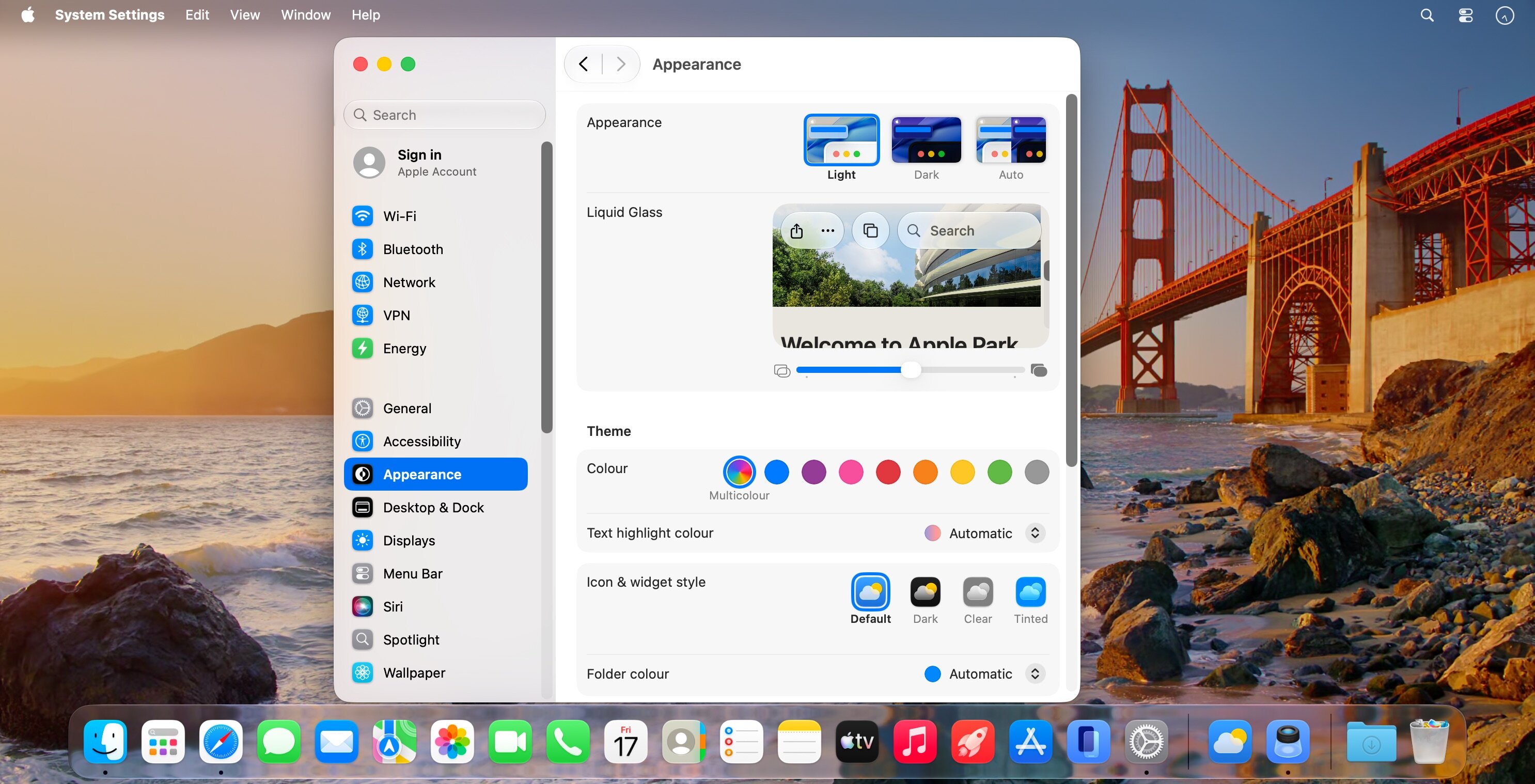Go back to previous settings pane

584,64
